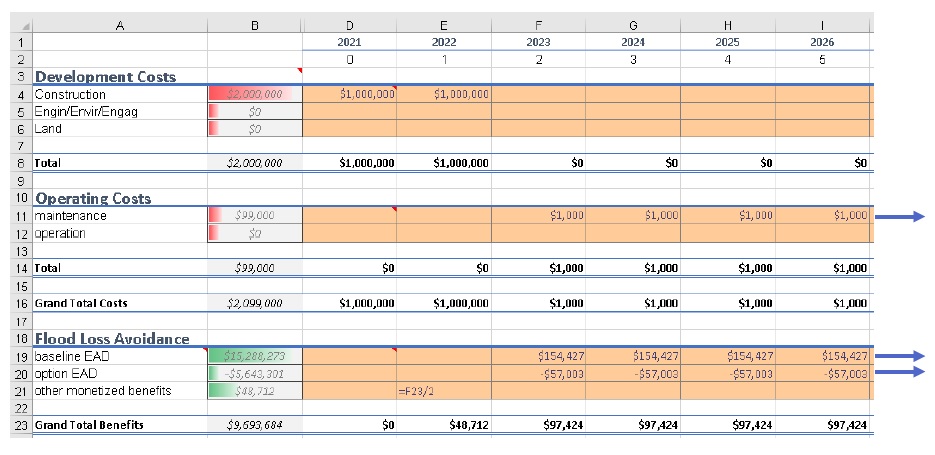Click blue arrow beside option EAD row
This screenshot has height=455, width=935.
(900, 372)
